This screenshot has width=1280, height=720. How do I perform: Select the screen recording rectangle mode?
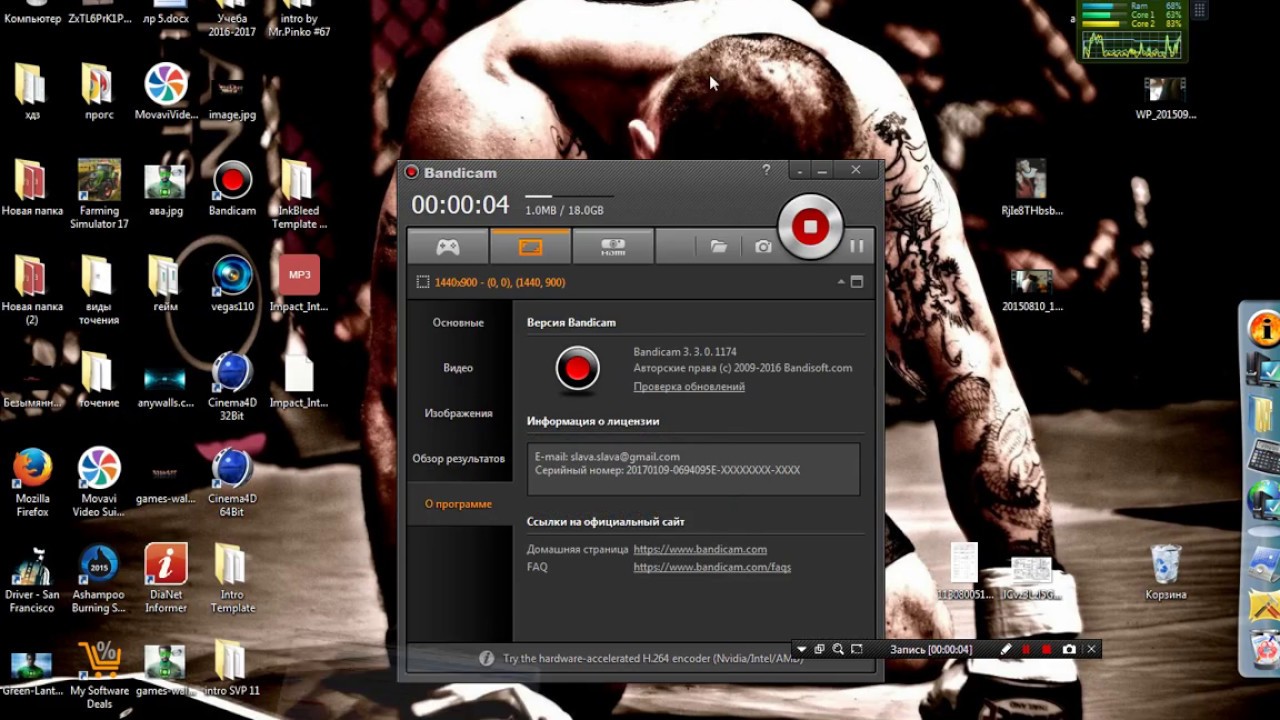(x=530, y=247)
